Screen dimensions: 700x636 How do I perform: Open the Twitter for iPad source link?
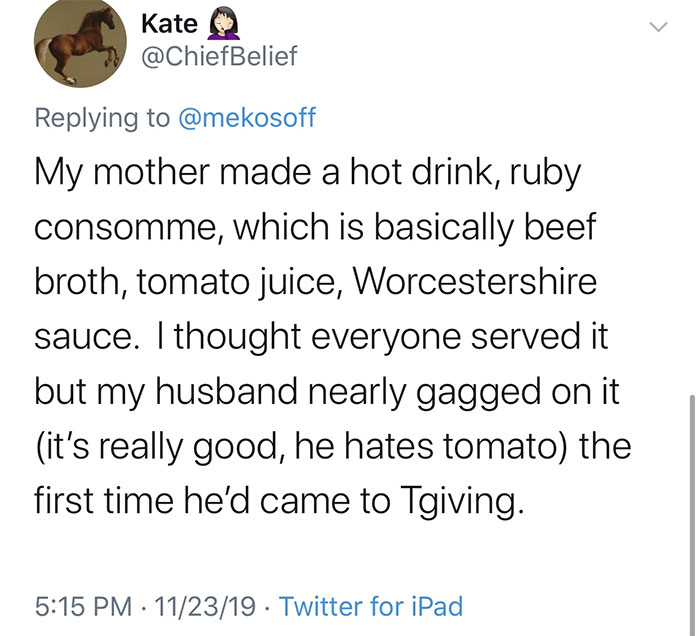pyautogui.click(x=371, y=606)
